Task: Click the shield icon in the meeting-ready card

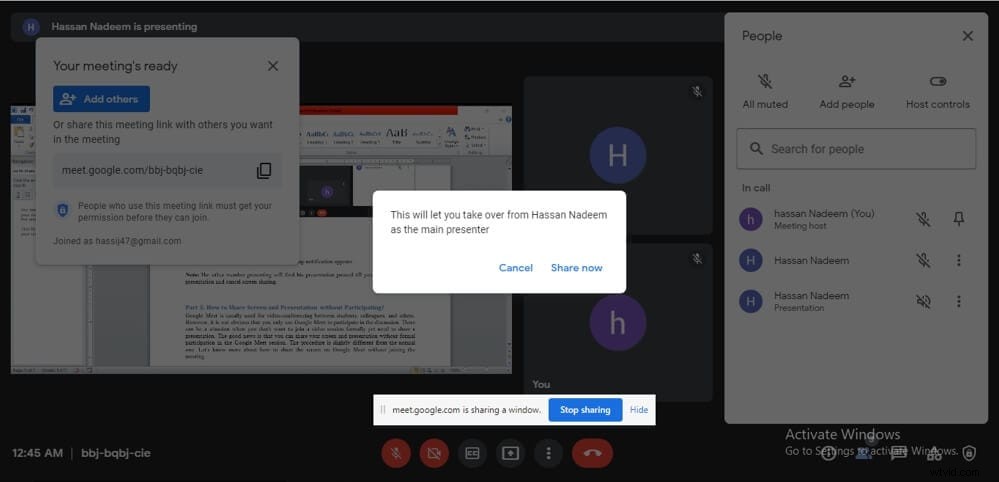Action: (x=62, y=211)
